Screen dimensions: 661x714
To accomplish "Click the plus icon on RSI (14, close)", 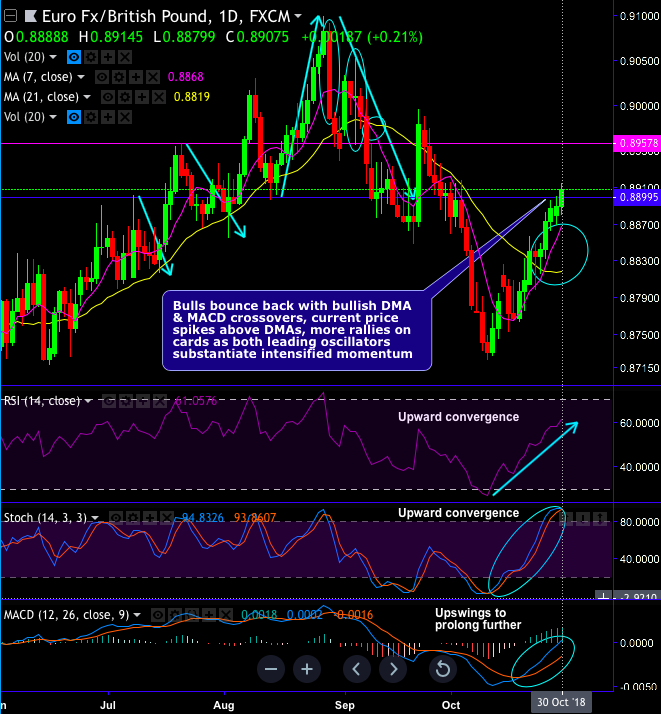I will click(143, 401).
